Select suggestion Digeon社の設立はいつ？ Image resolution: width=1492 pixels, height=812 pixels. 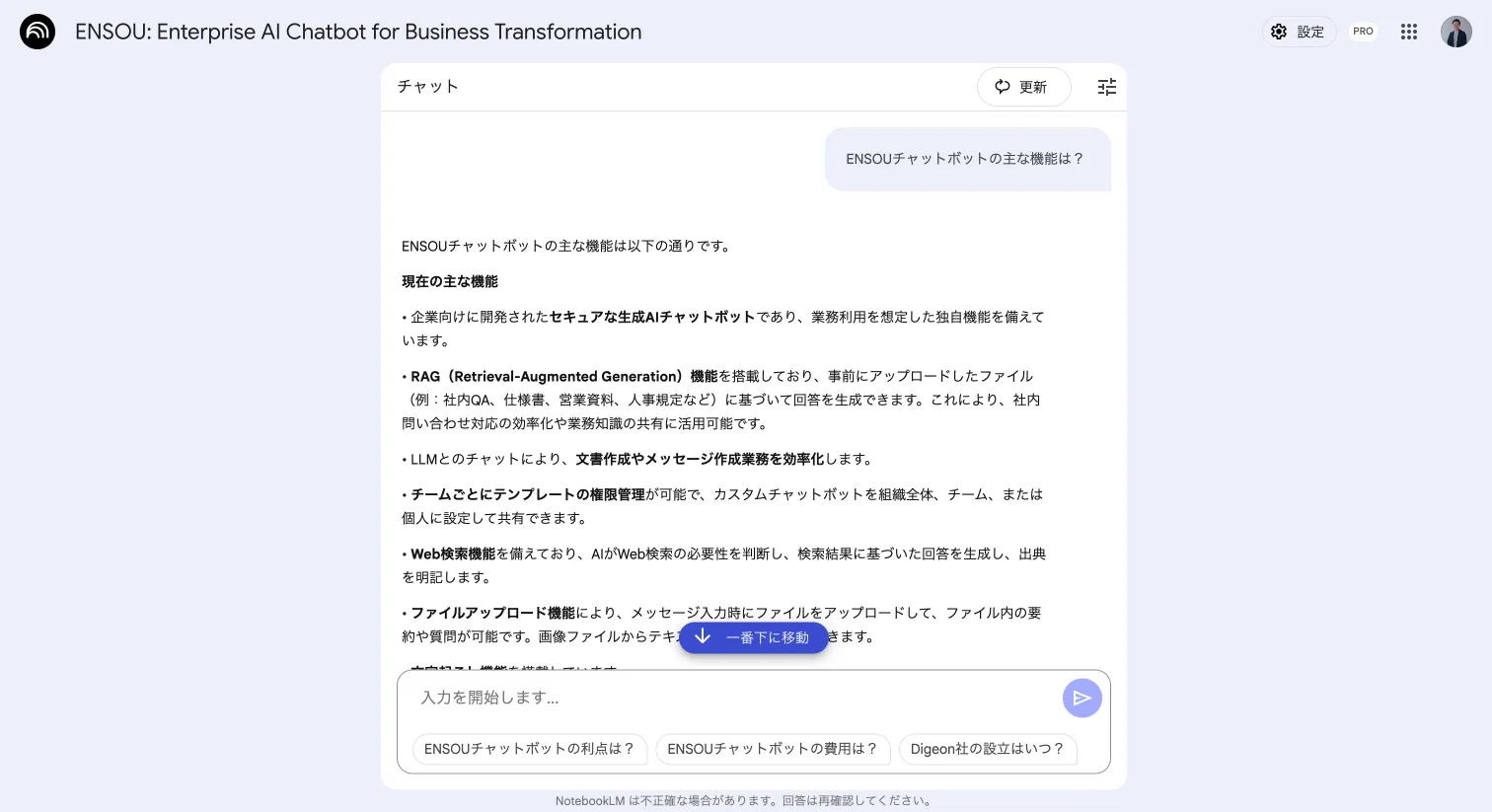pyautogui.click(x=988, y=749)
